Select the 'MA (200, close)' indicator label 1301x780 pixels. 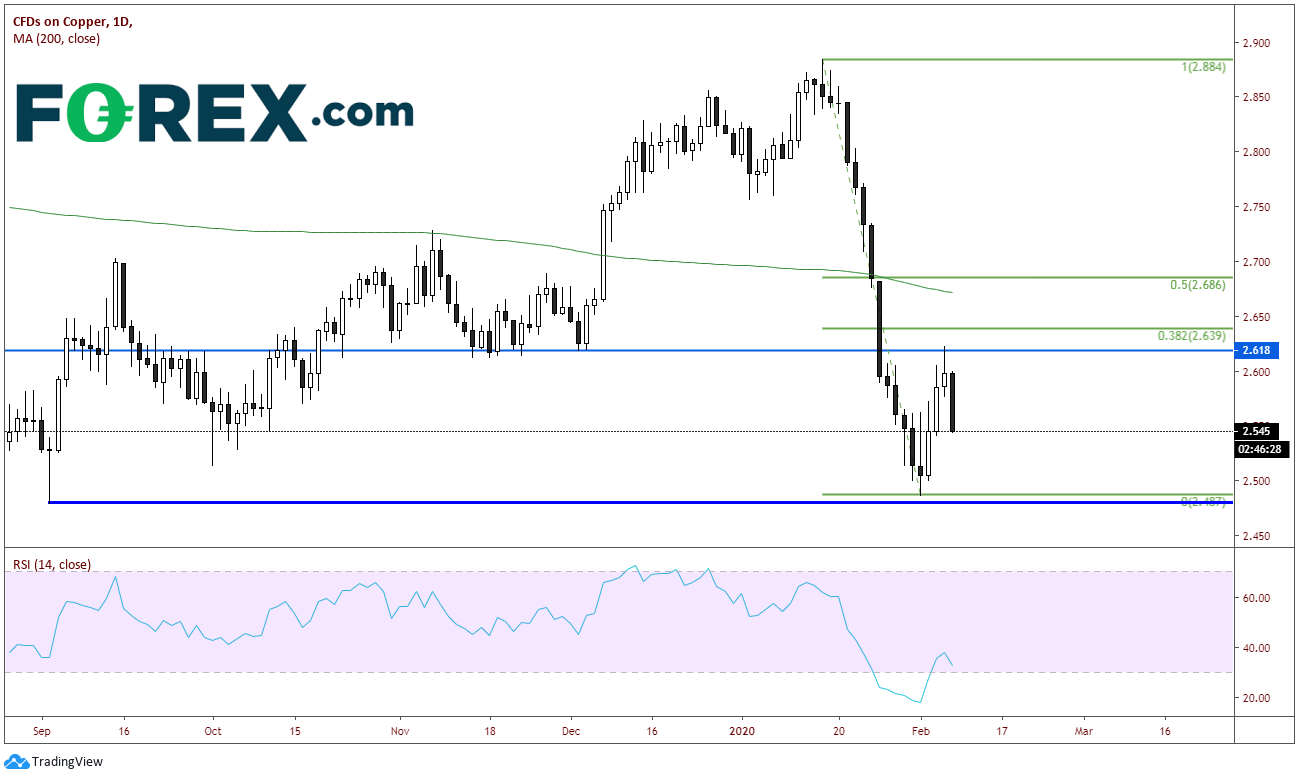pyautogui.click(x=56, y=38)
